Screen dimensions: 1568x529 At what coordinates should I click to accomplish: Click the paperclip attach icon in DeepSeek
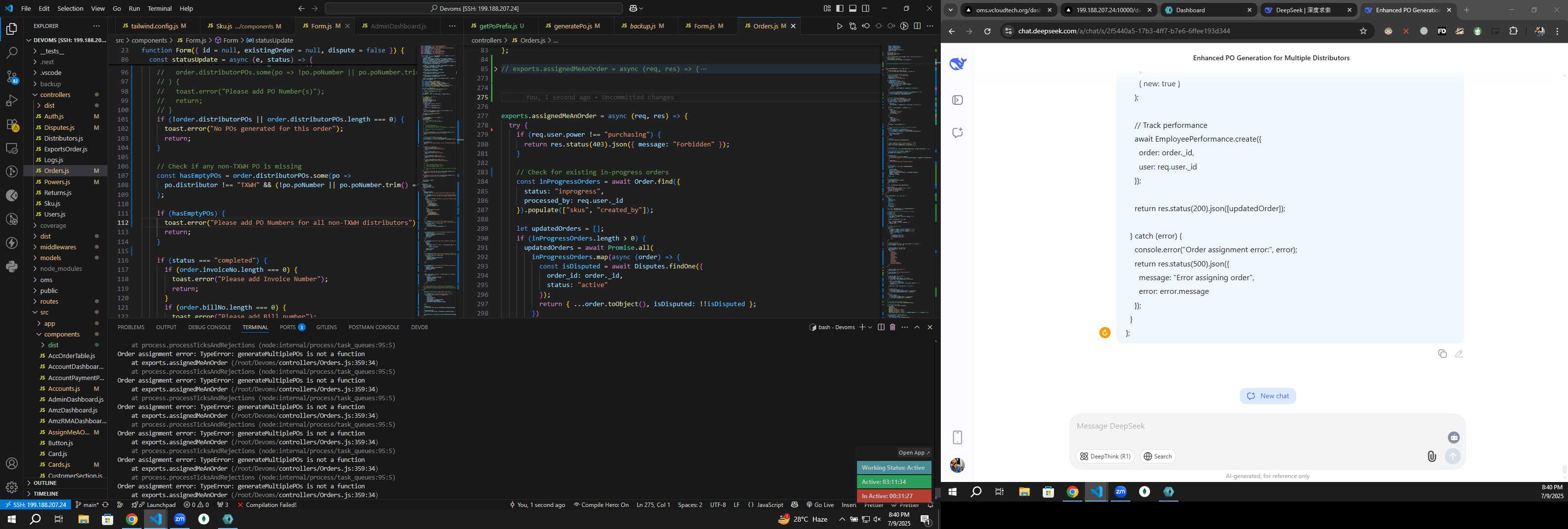1432,456
